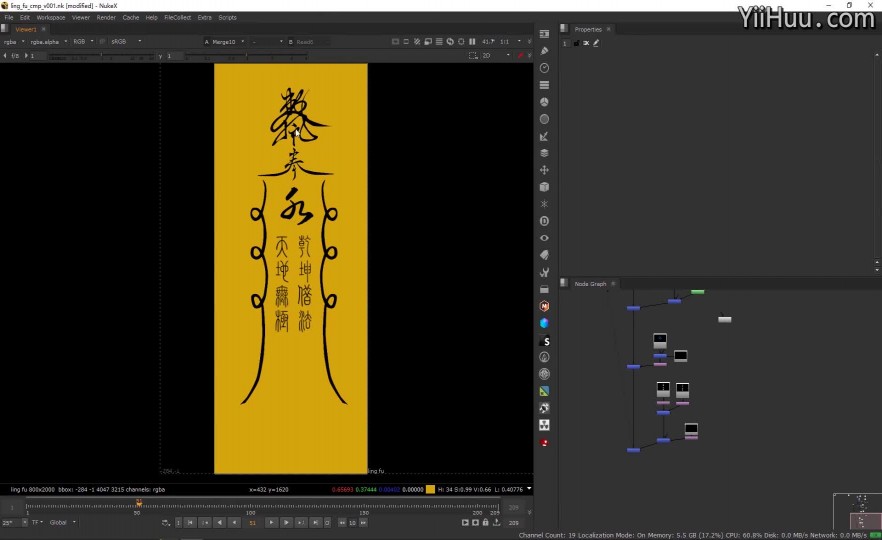The image size is (882, 540).
Task: Open the Image nodes toolbar icon
Action: point(544,34)
